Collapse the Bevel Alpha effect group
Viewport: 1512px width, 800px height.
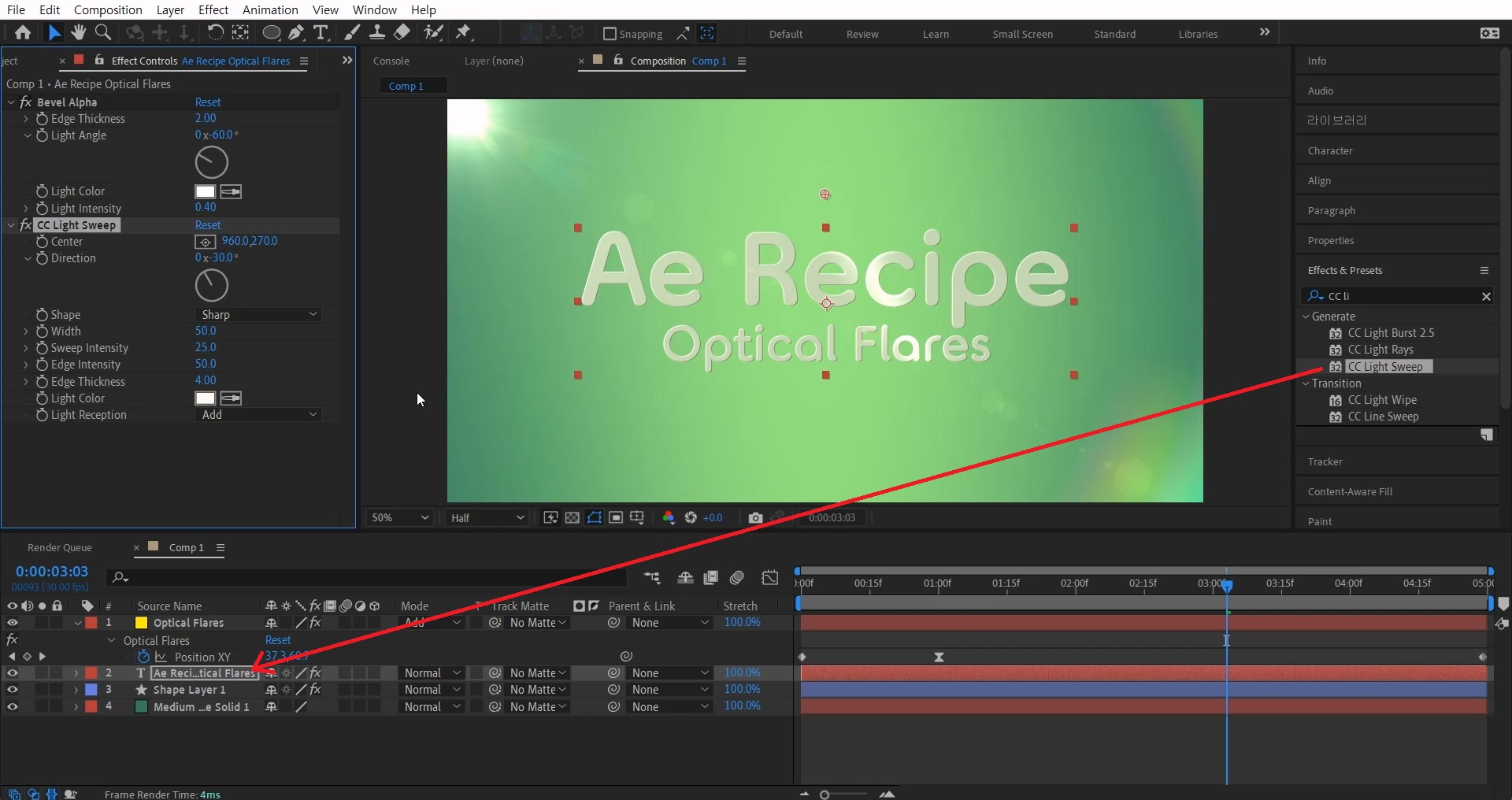[x=11, y=102]
